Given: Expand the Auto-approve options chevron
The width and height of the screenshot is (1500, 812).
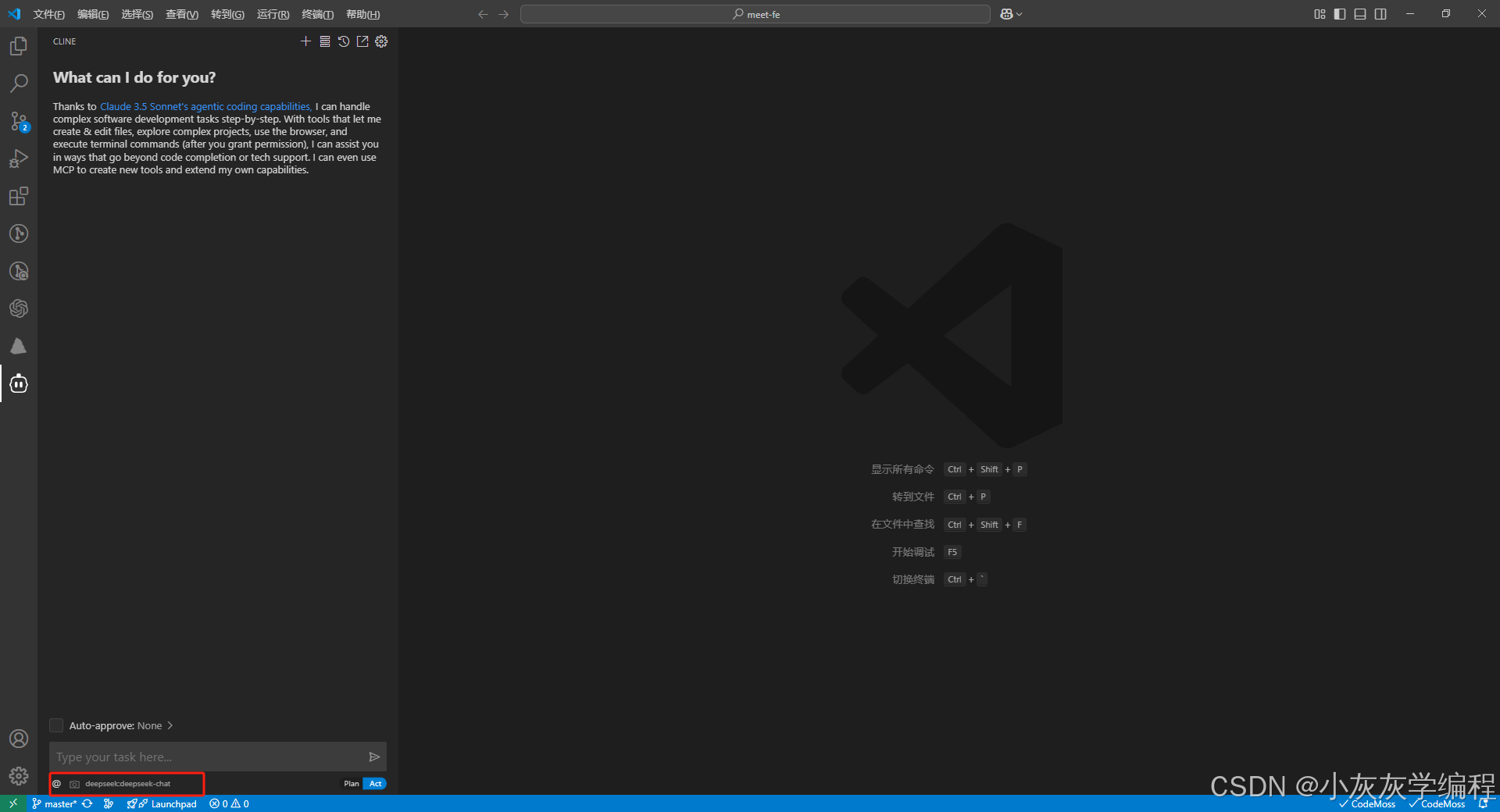Looking at the screenshot, I should point(170,725).
